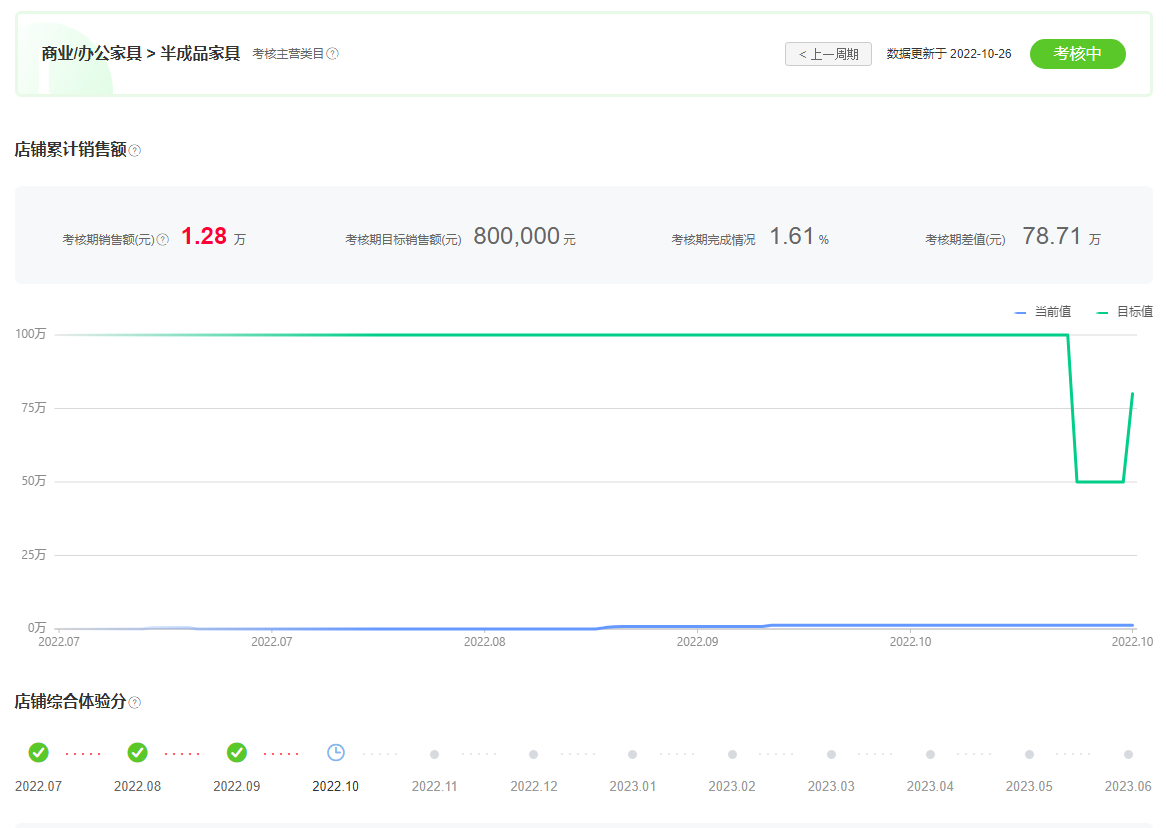
Task: Click green checkmark for 2022.07
Action: tap(39, 753)
